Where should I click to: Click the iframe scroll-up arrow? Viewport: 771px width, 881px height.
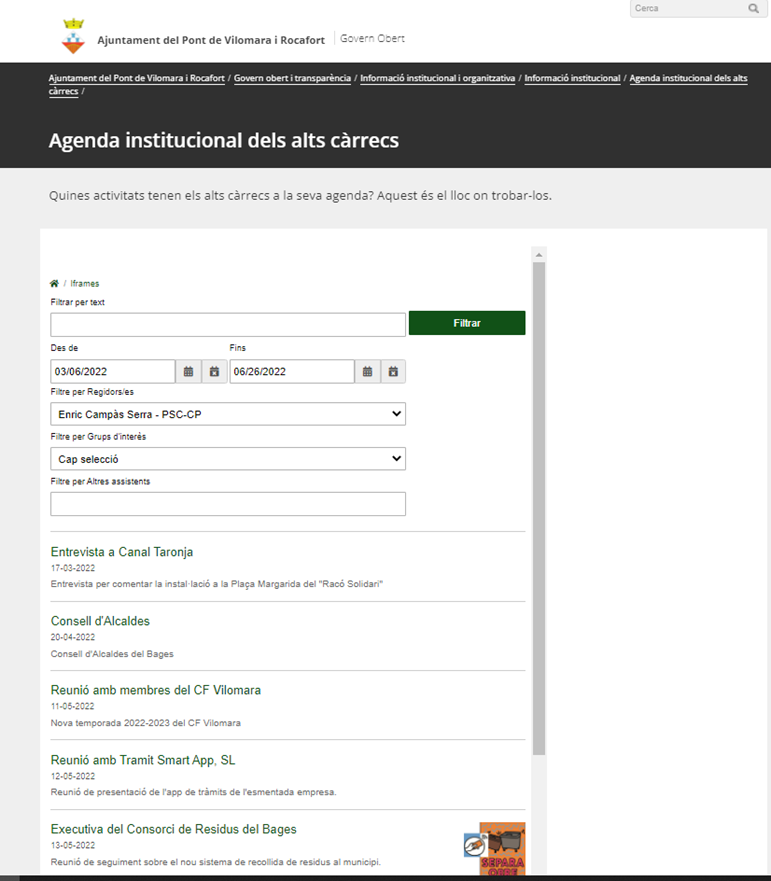pos(539,254)
